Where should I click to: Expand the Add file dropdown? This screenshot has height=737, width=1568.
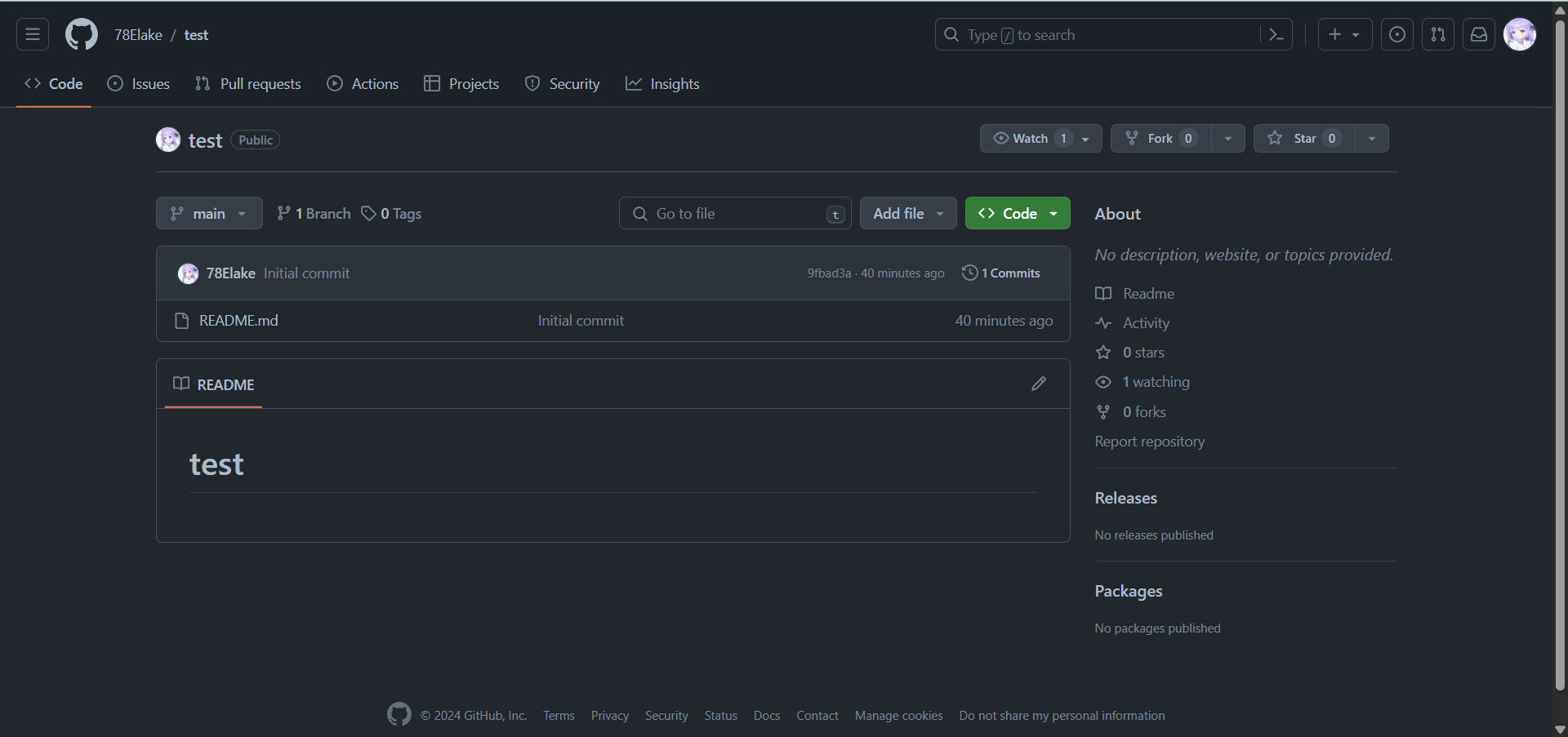click(x=907, y=213)
